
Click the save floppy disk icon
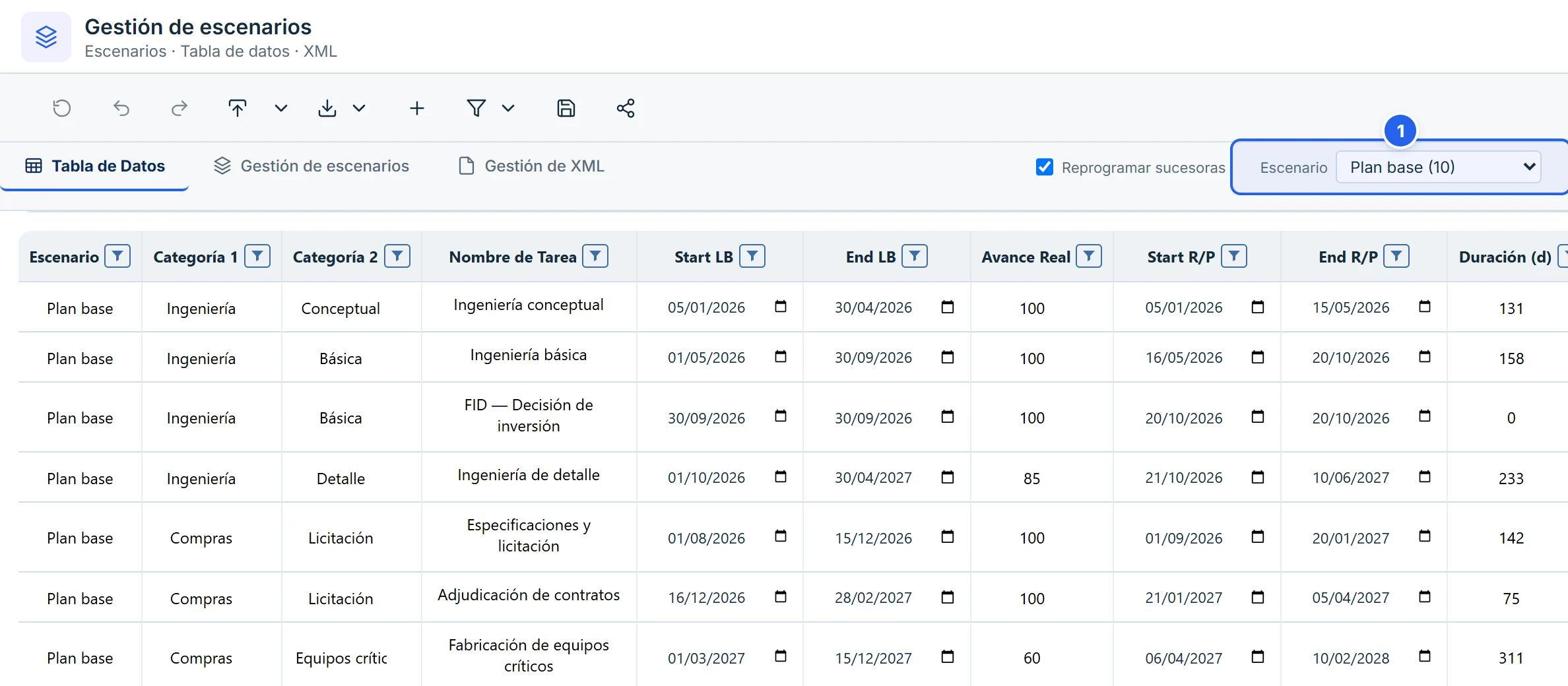[x=566, y=108]
